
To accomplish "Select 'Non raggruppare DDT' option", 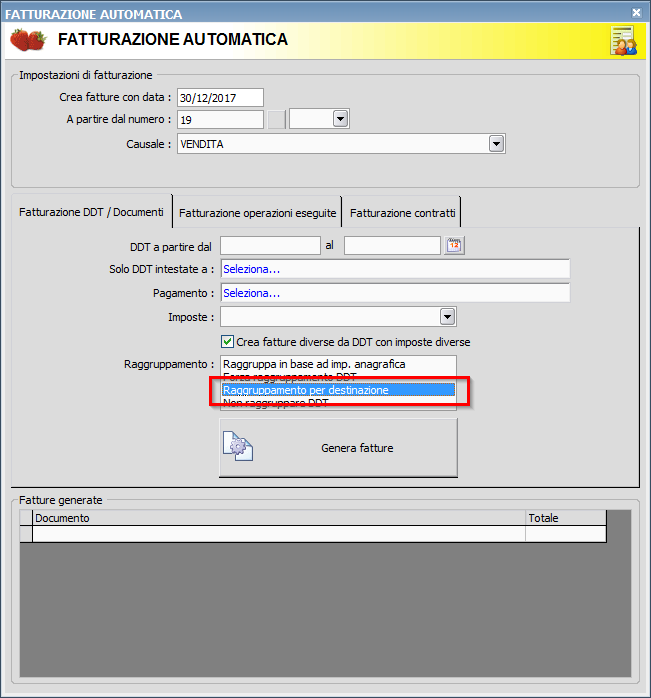I will (x=338, y=403).
